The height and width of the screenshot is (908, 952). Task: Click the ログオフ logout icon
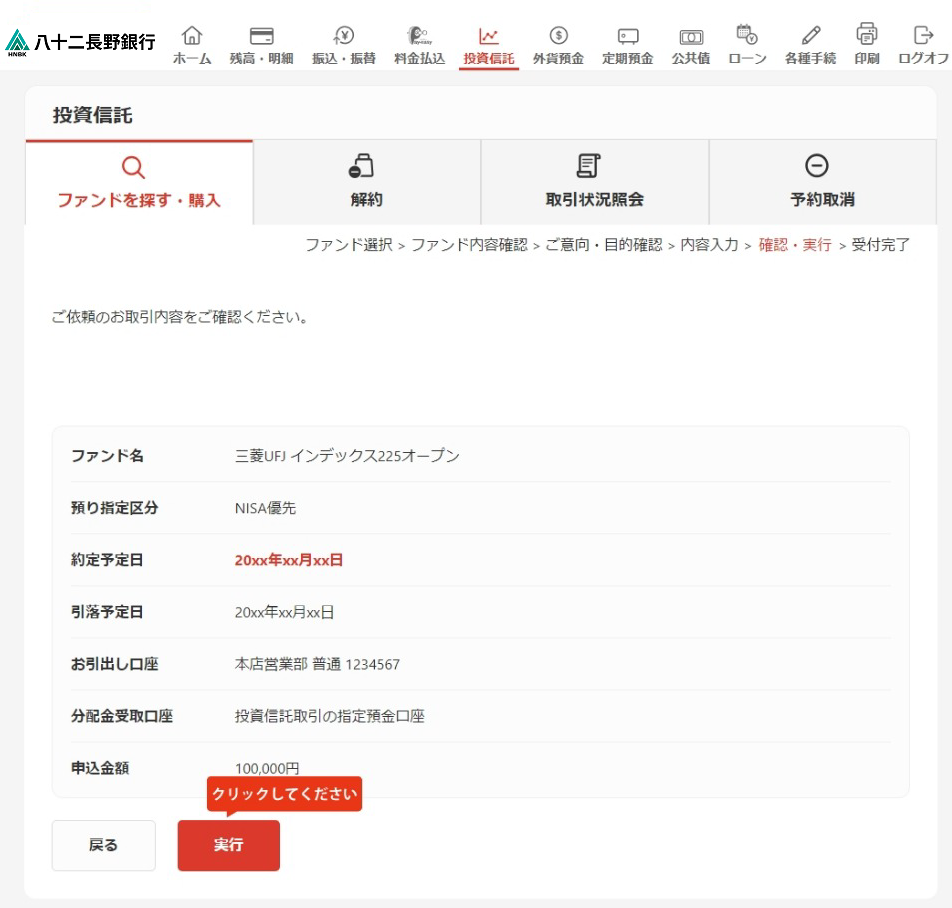[x=923, y=36]
